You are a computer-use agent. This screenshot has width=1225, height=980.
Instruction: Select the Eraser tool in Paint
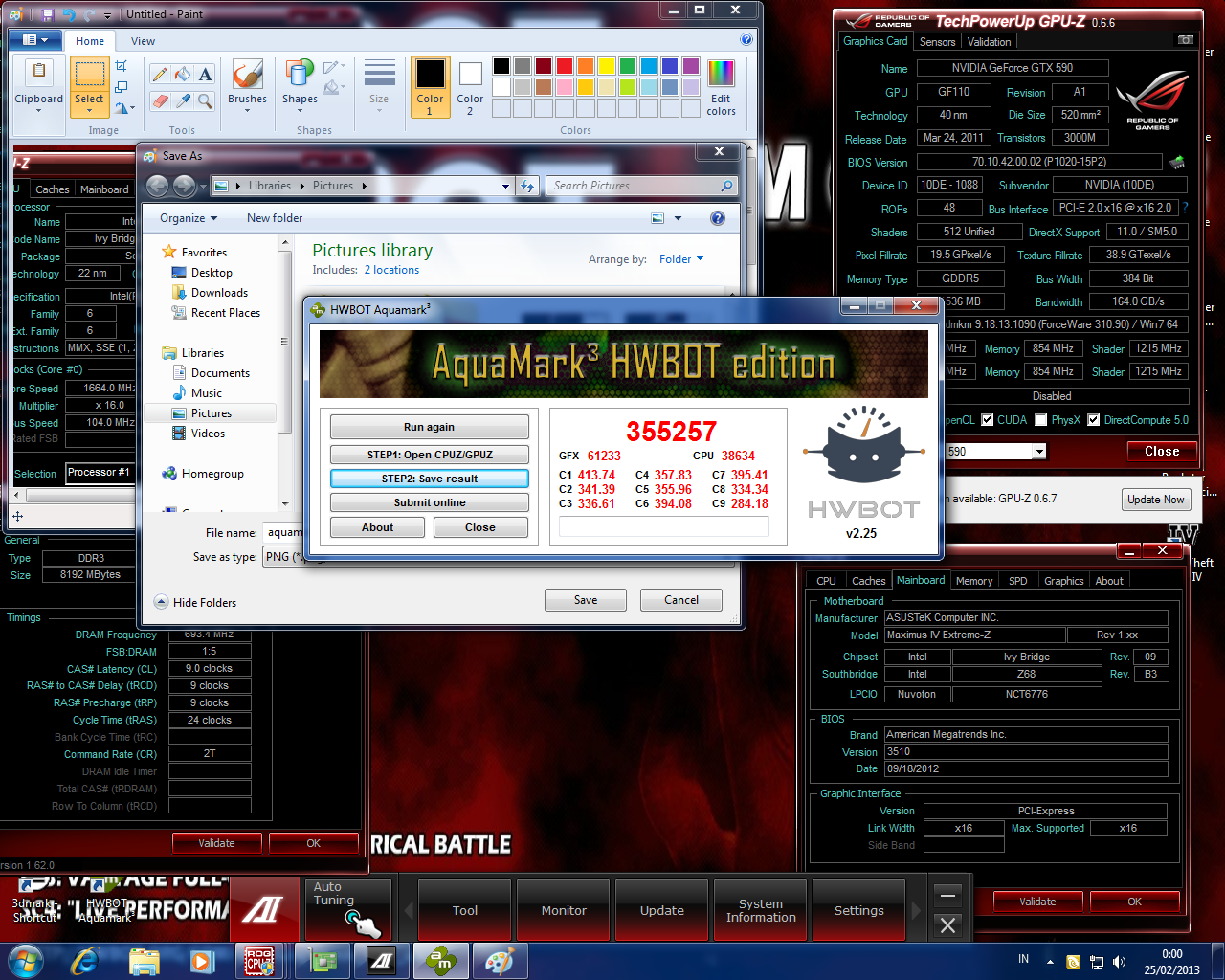[x=160, y=100]
